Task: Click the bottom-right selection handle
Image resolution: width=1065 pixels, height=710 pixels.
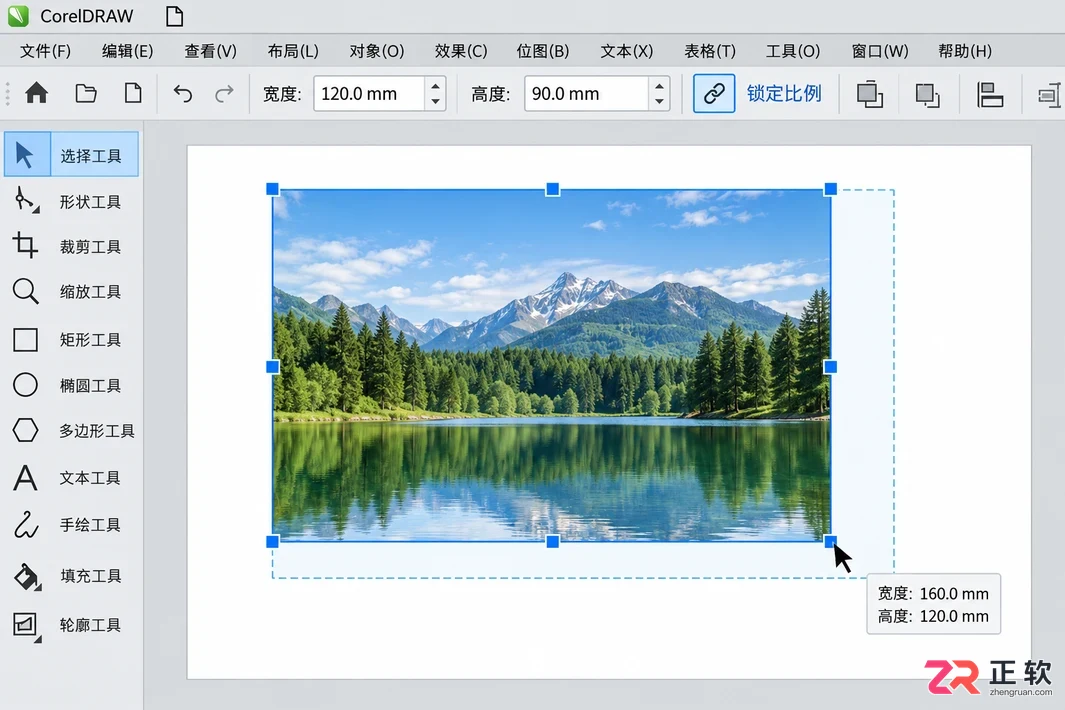Action: click(830, 541)
